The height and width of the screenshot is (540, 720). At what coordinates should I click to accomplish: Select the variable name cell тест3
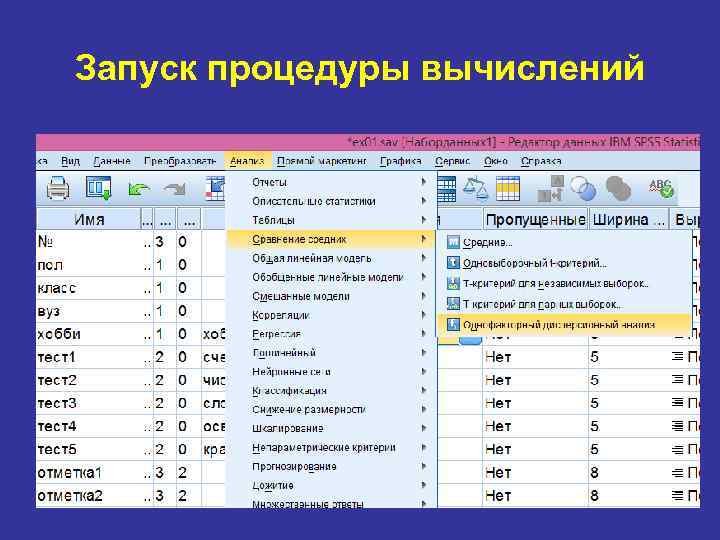(90, 403)
